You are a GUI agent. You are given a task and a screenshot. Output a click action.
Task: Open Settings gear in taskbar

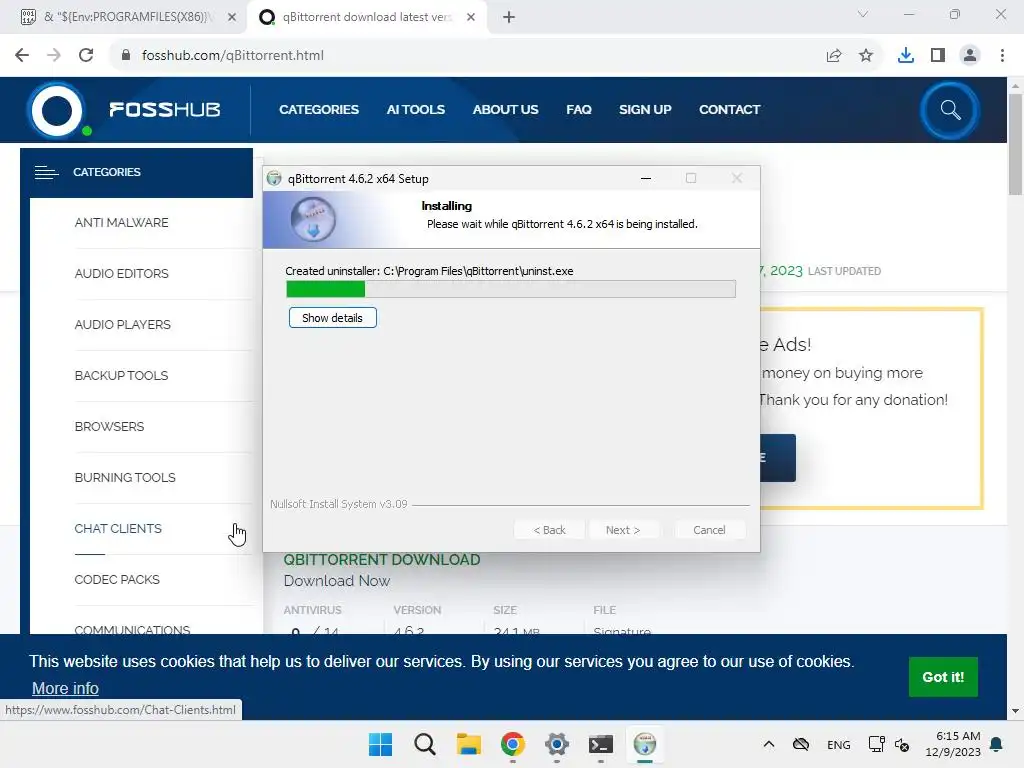pos(556,744)
